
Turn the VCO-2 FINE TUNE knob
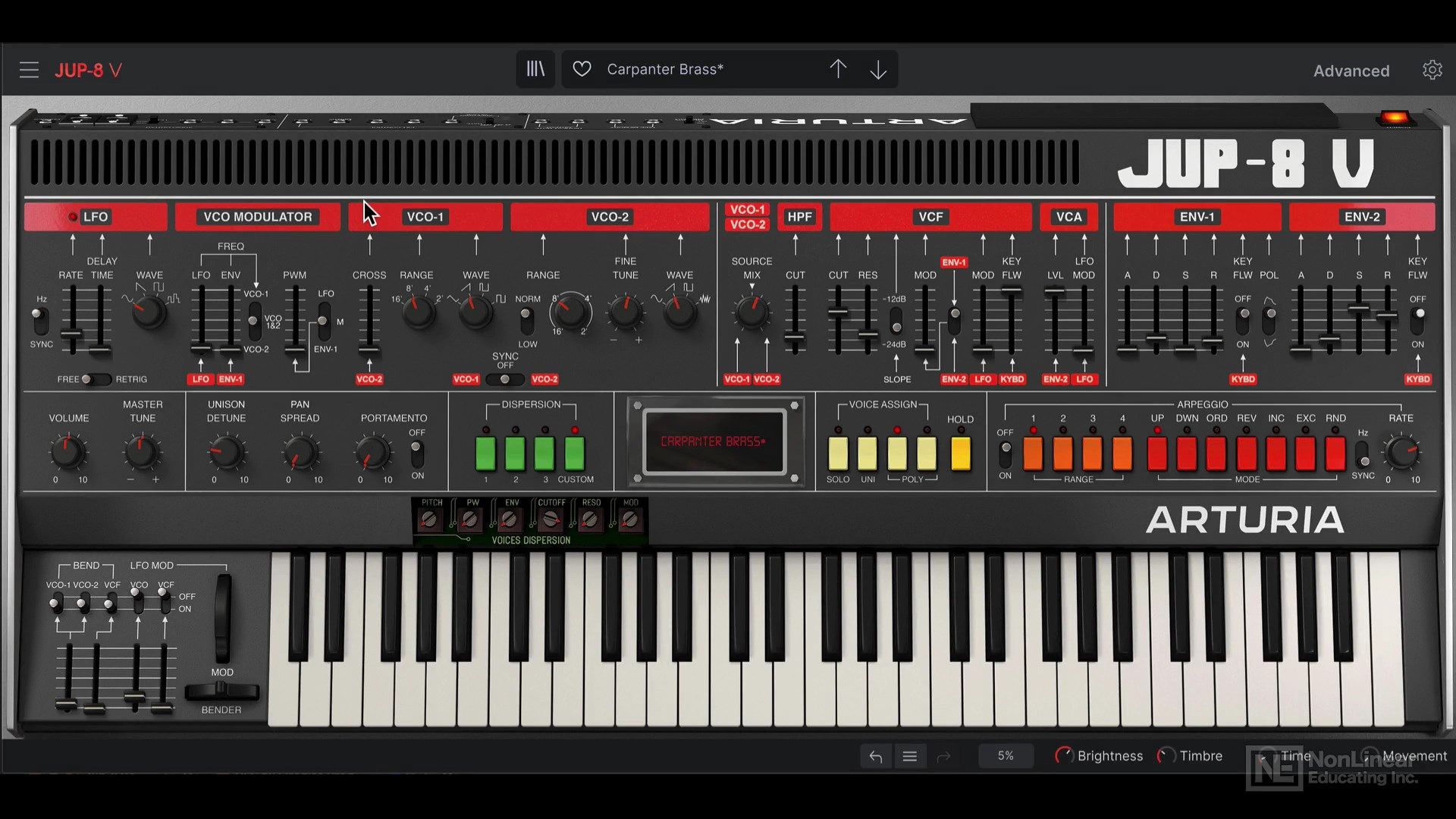coord(626,311)
